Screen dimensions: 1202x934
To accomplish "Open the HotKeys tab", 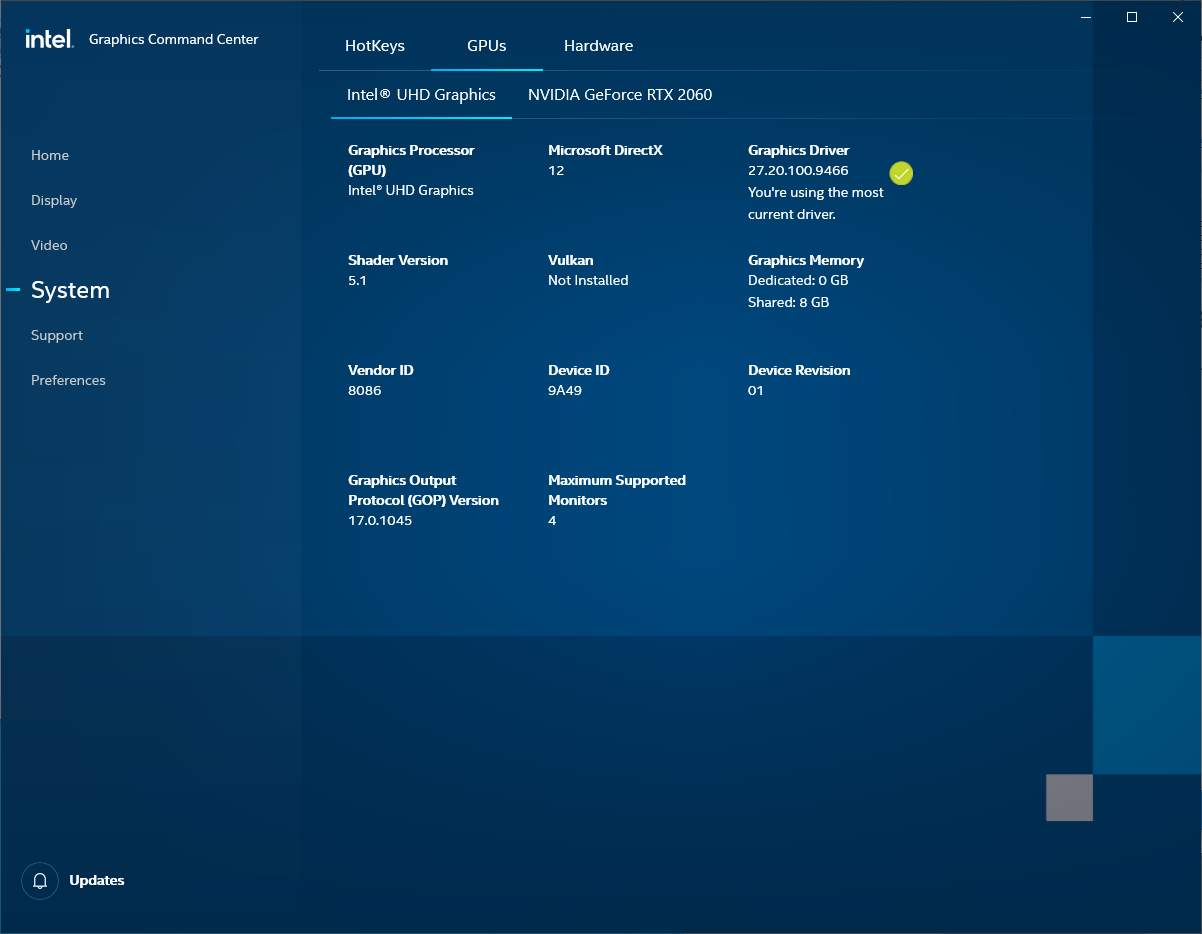I will [375, 46].
